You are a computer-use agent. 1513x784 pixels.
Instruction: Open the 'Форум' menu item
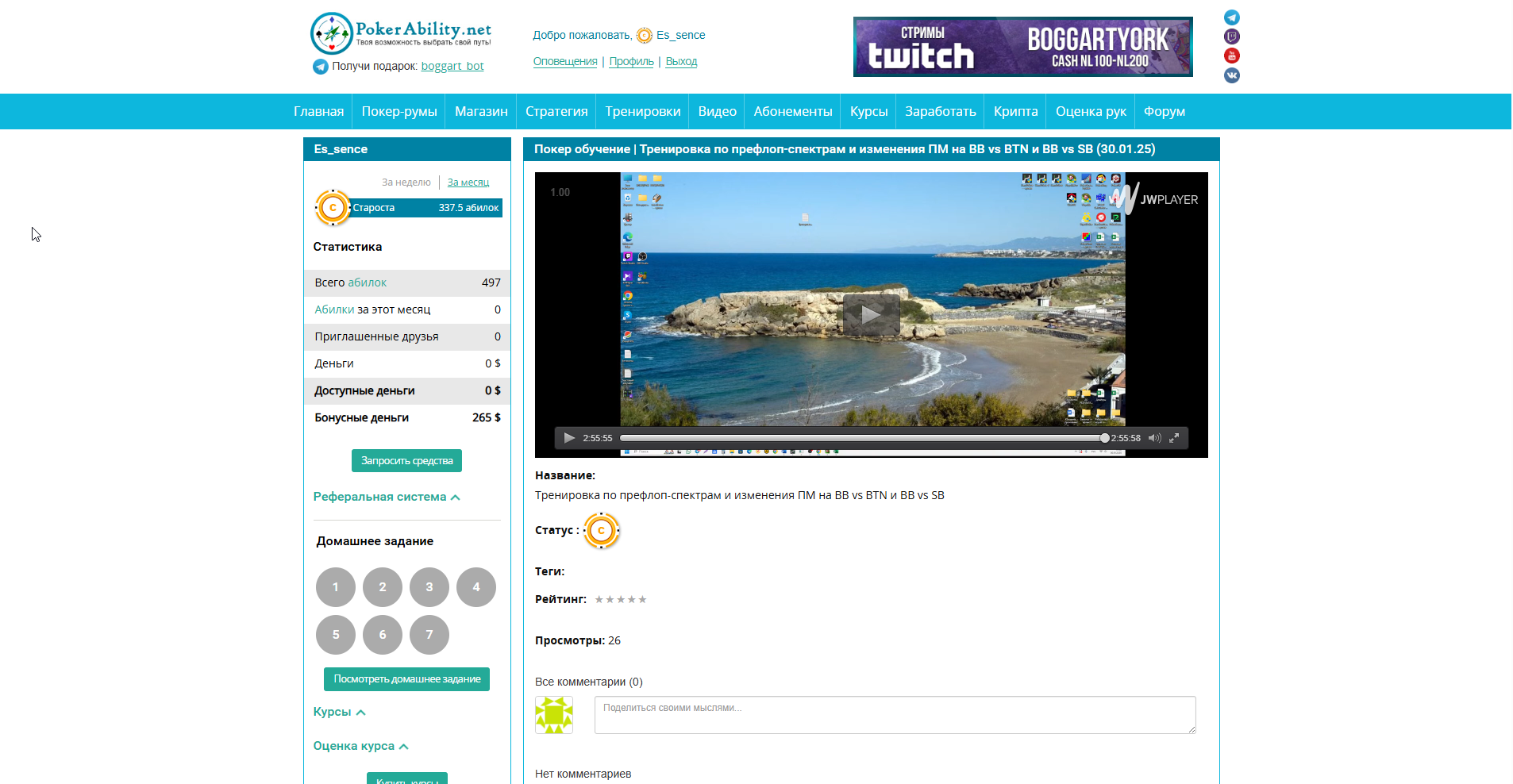click(x=1165, y=112)
